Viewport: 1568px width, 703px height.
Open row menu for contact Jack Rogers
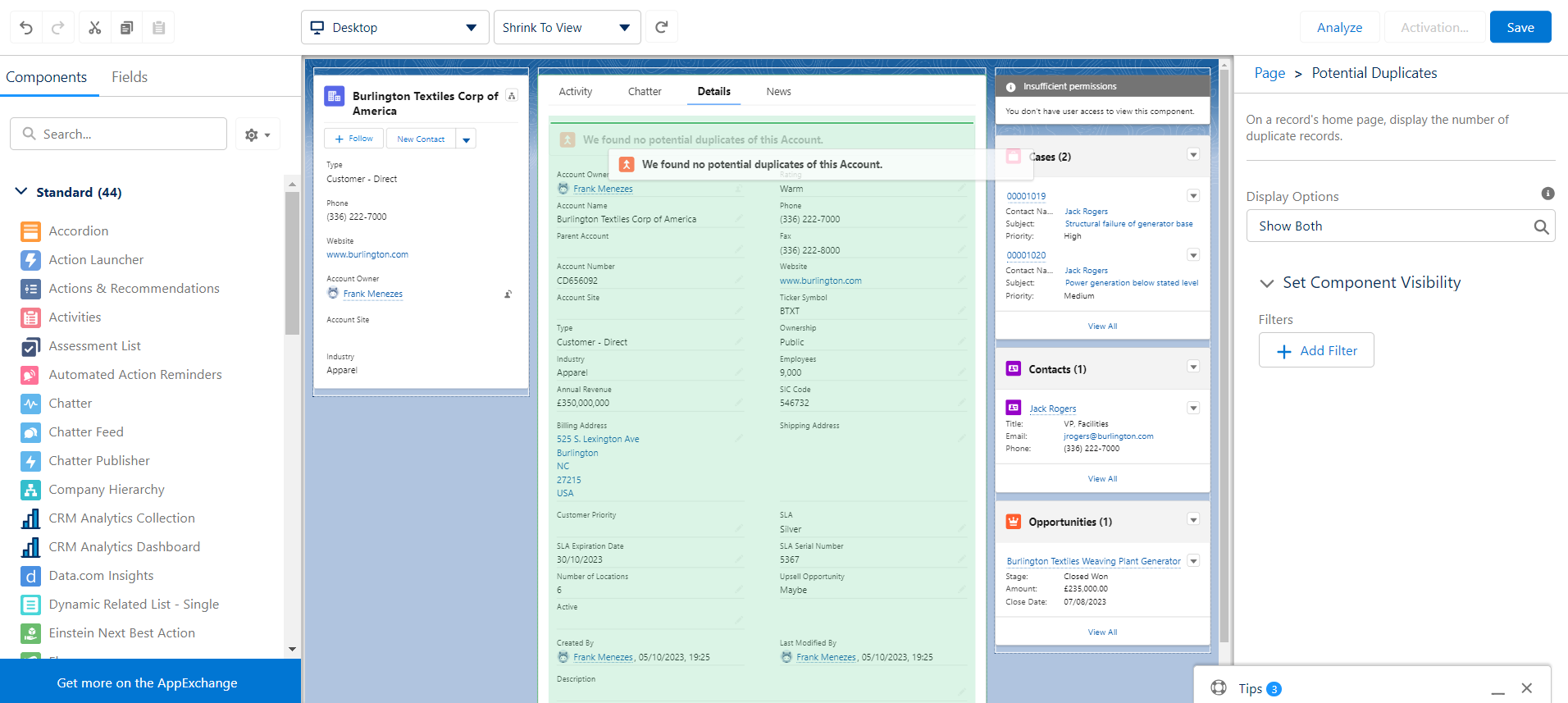click(x=1193, y=408)
